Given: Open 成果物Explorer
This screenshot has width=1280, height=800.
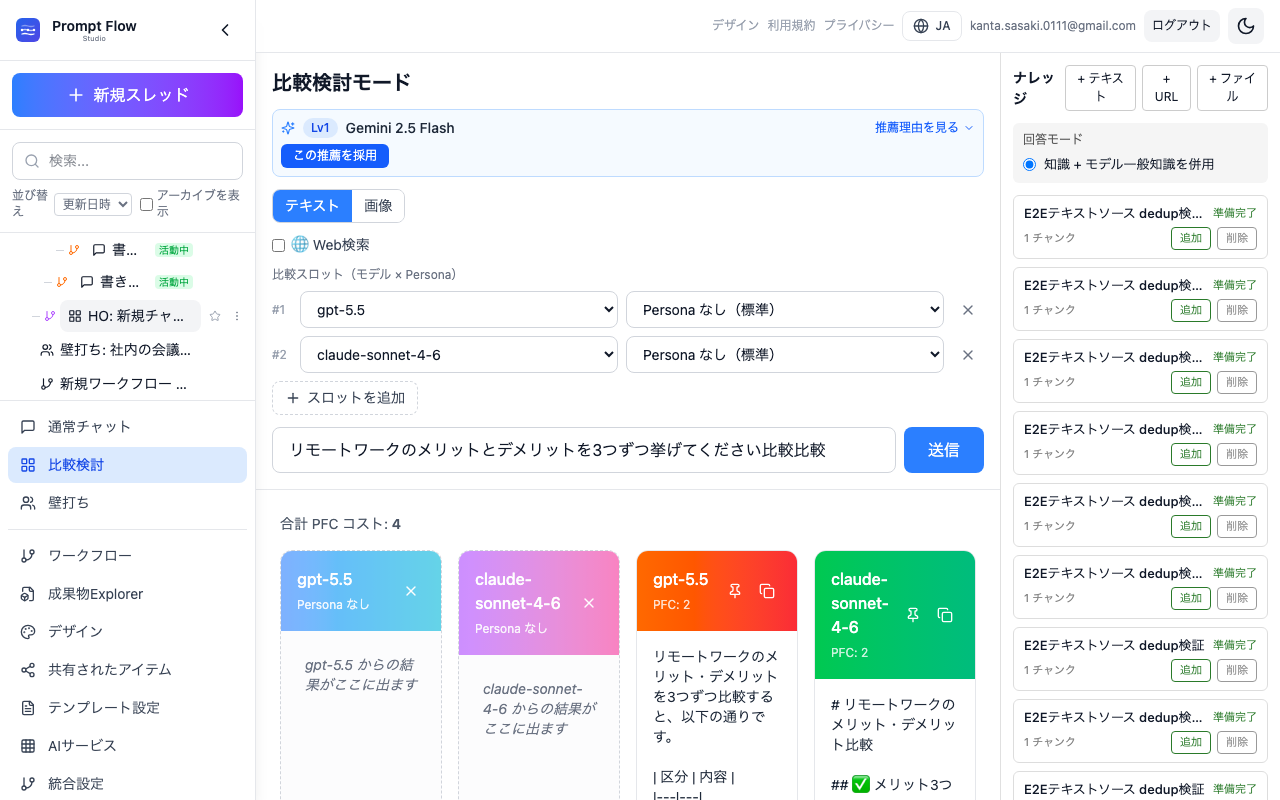Looking at the screenshot, I should pyautogui.click(x=127, y=594).
